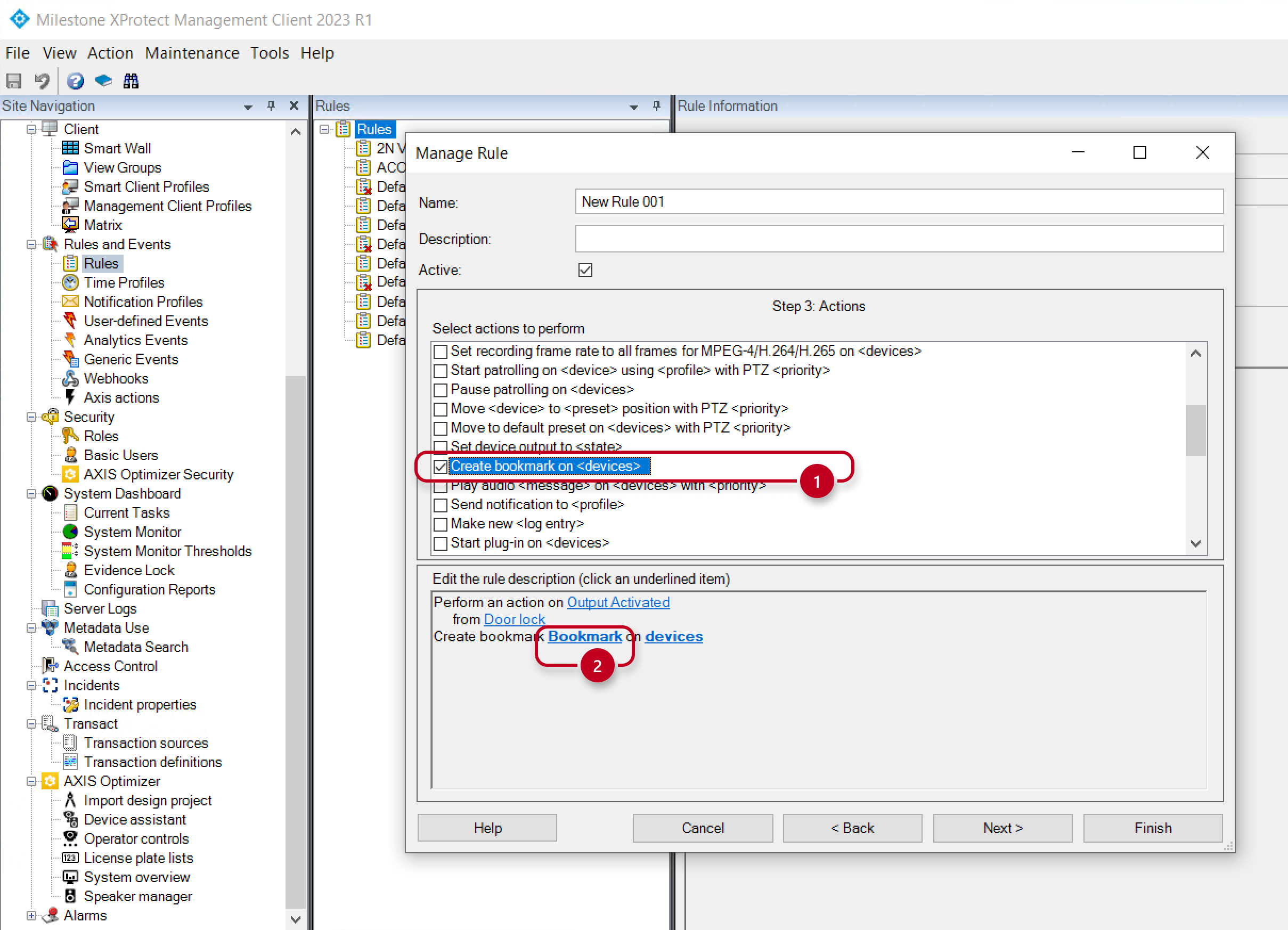Click the Time Profiles clock icon

(x=70, y=282)
